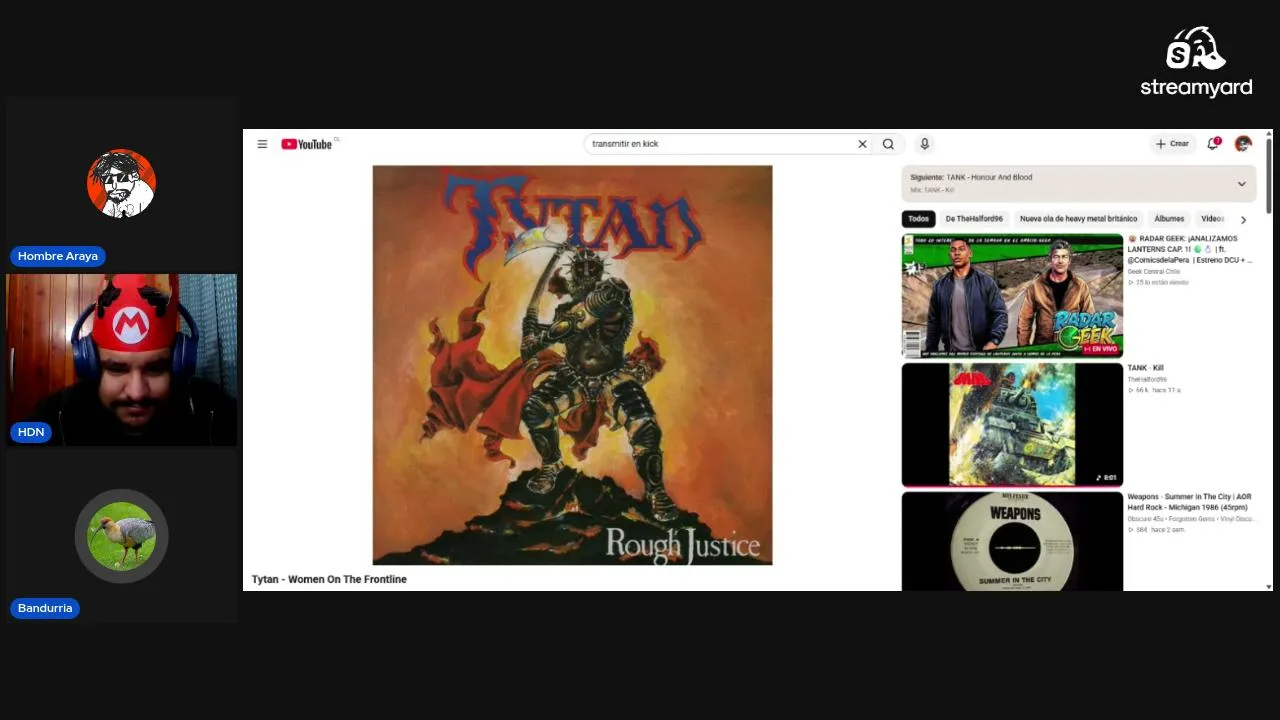The width and height of the screenshot is (1280, 720).
Task: Clear the search box text
Action: (862, 144)
